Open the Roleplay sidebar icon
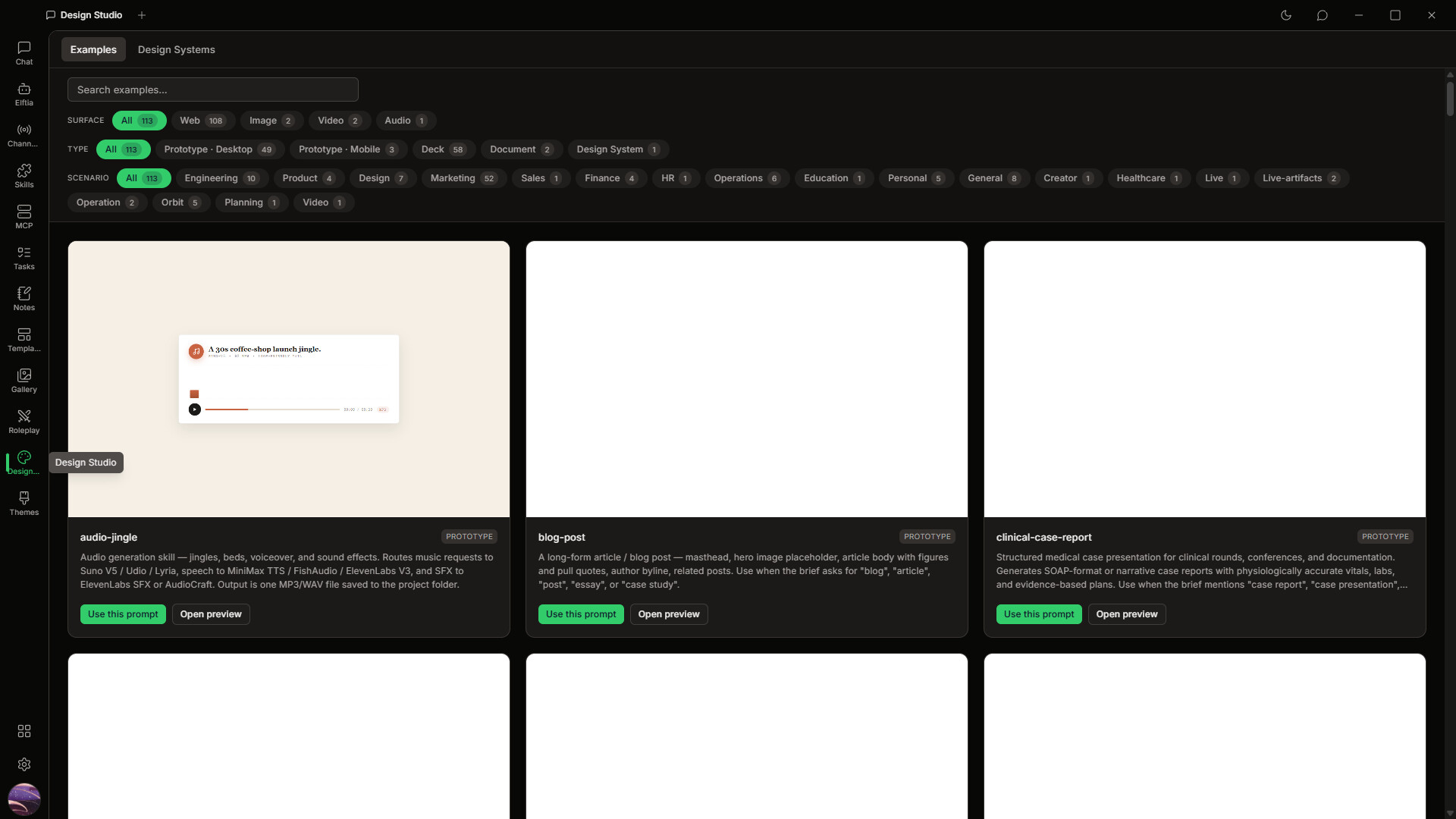The image size is (1456, 819). [x=24, y=422]
